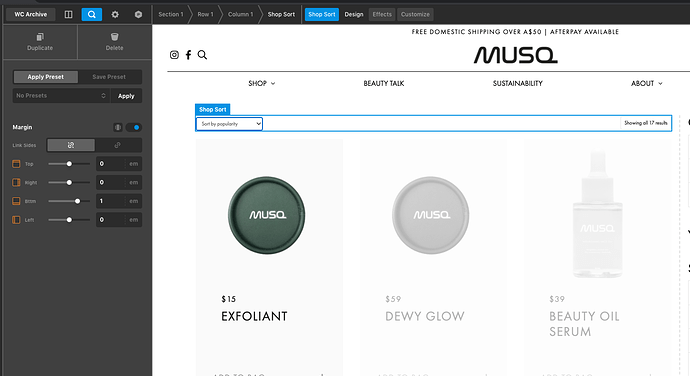690x376 pixels.
Task: Click the site header search icon
Action: point(202,55)
